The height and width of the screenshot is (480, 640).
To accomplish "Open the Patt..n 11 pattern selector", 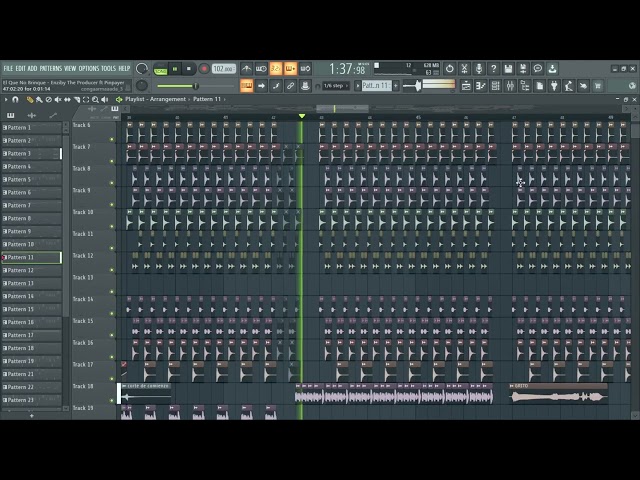I will [x=377, y=86].
